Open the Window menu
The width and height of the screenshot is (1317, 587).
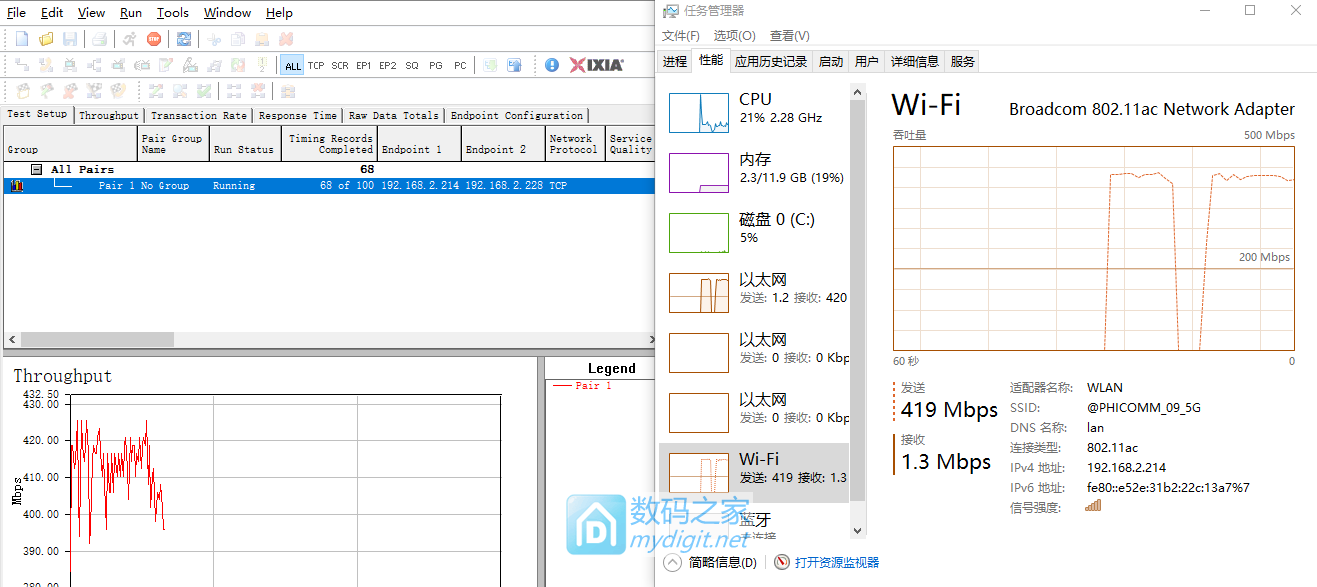pos(227,13)
